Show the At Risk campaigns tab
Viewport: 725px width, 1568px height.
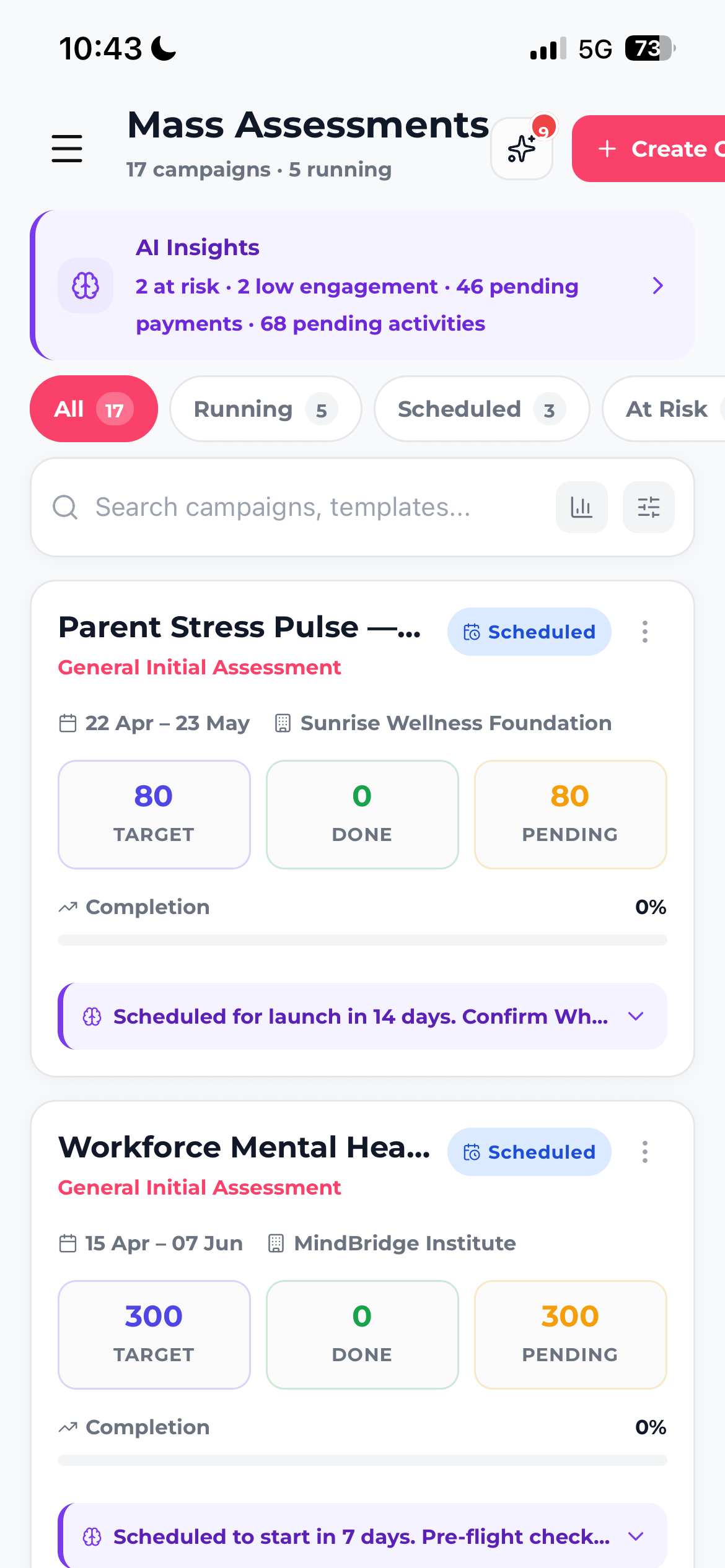click(x=666, y=409)
